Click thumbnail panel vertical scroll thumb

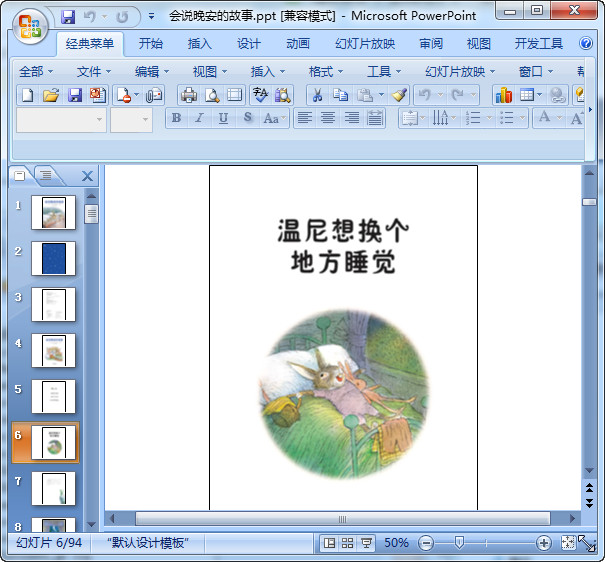(x=91, y=214)
